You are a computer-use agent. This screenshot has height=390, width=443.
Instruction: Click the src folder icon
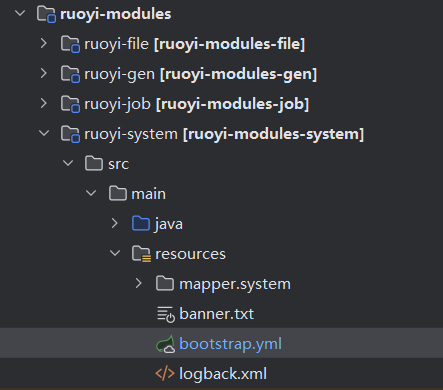[x=94, y=164]
